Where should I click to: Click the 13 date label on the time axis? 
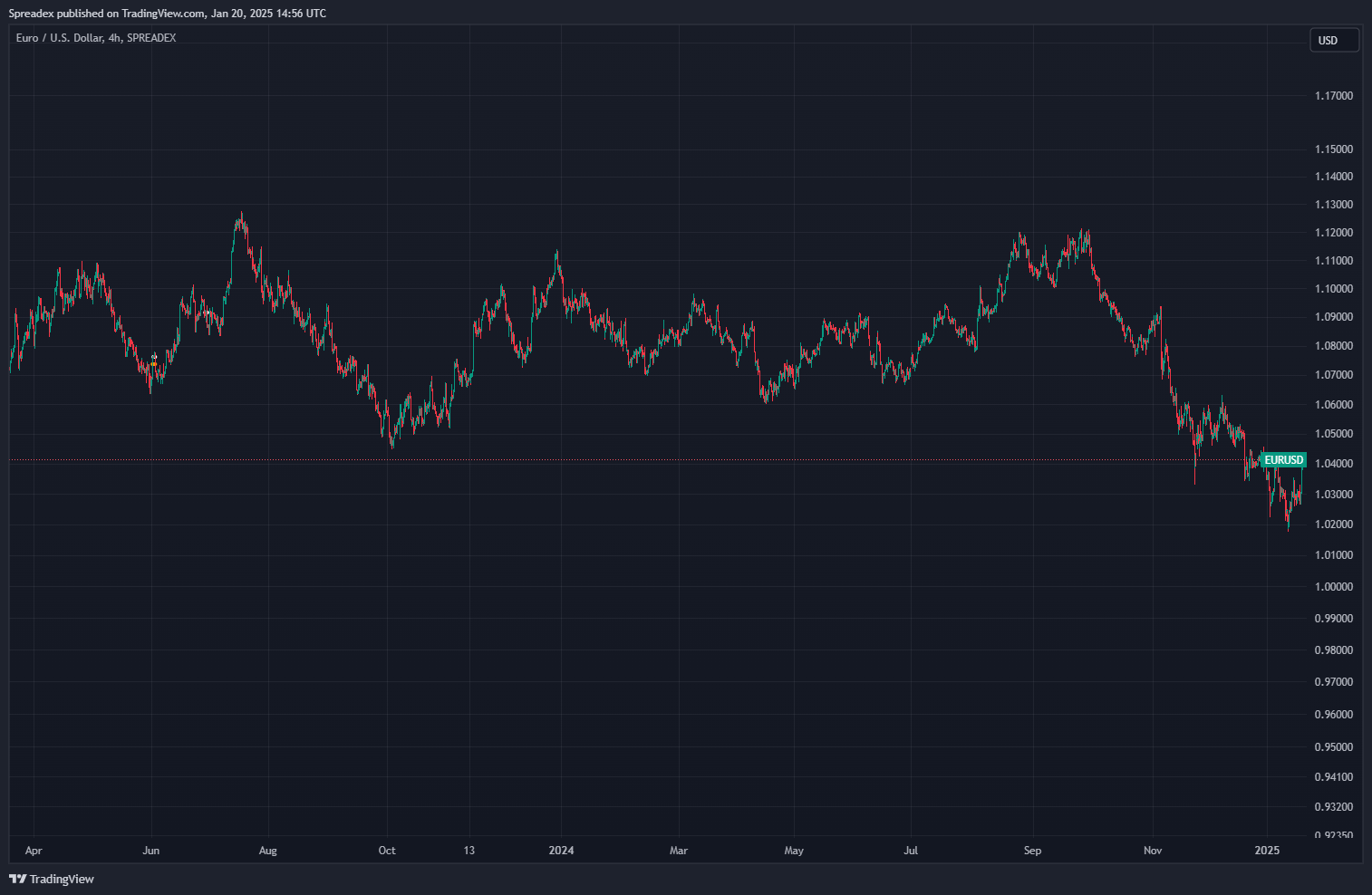469,851
